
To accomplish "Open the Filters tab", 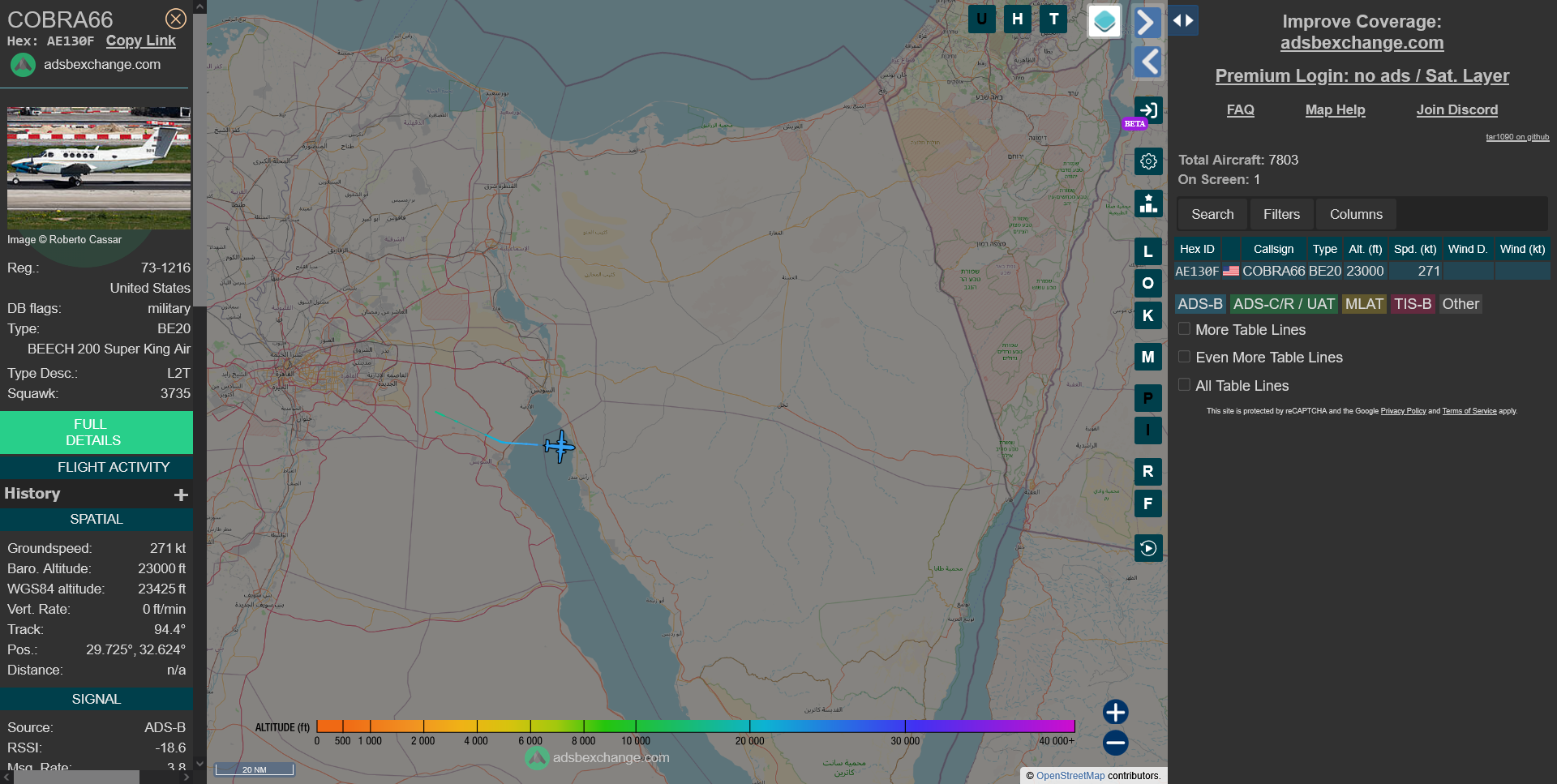I will [1281, 214].
